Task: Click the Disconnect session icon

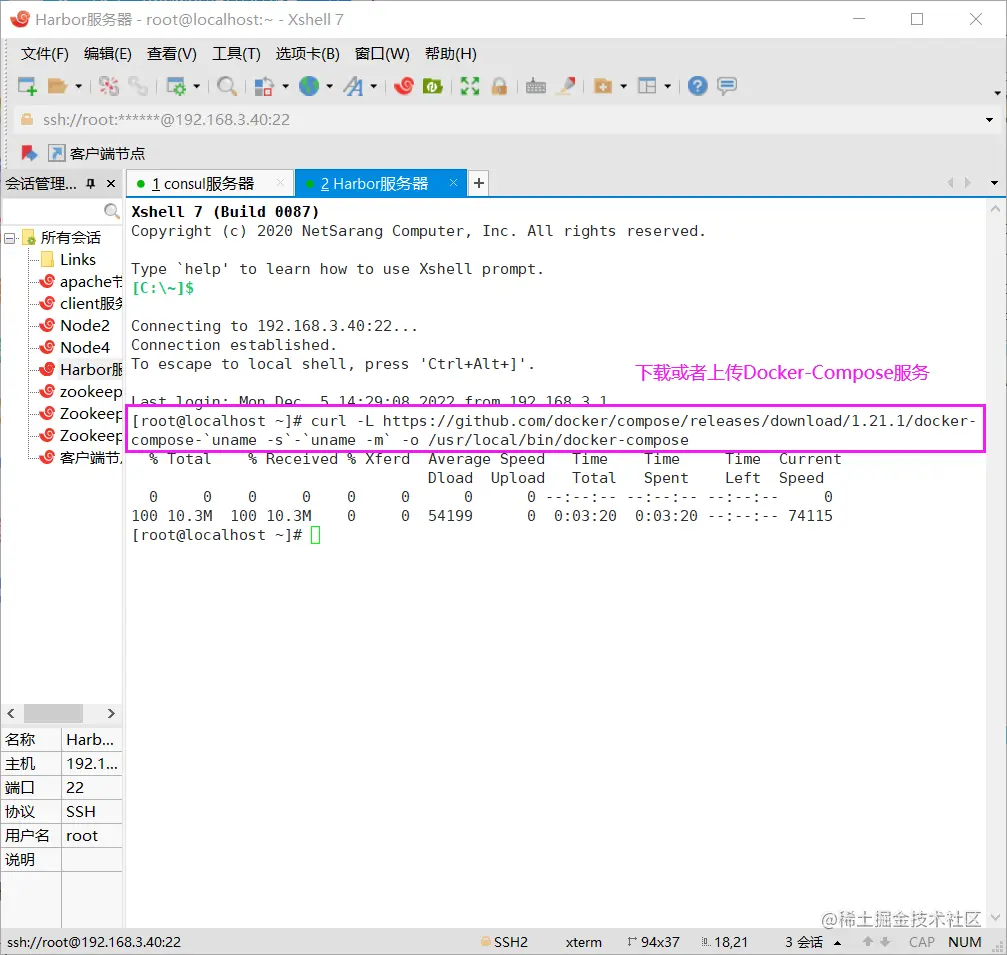Action: [109, 85]
